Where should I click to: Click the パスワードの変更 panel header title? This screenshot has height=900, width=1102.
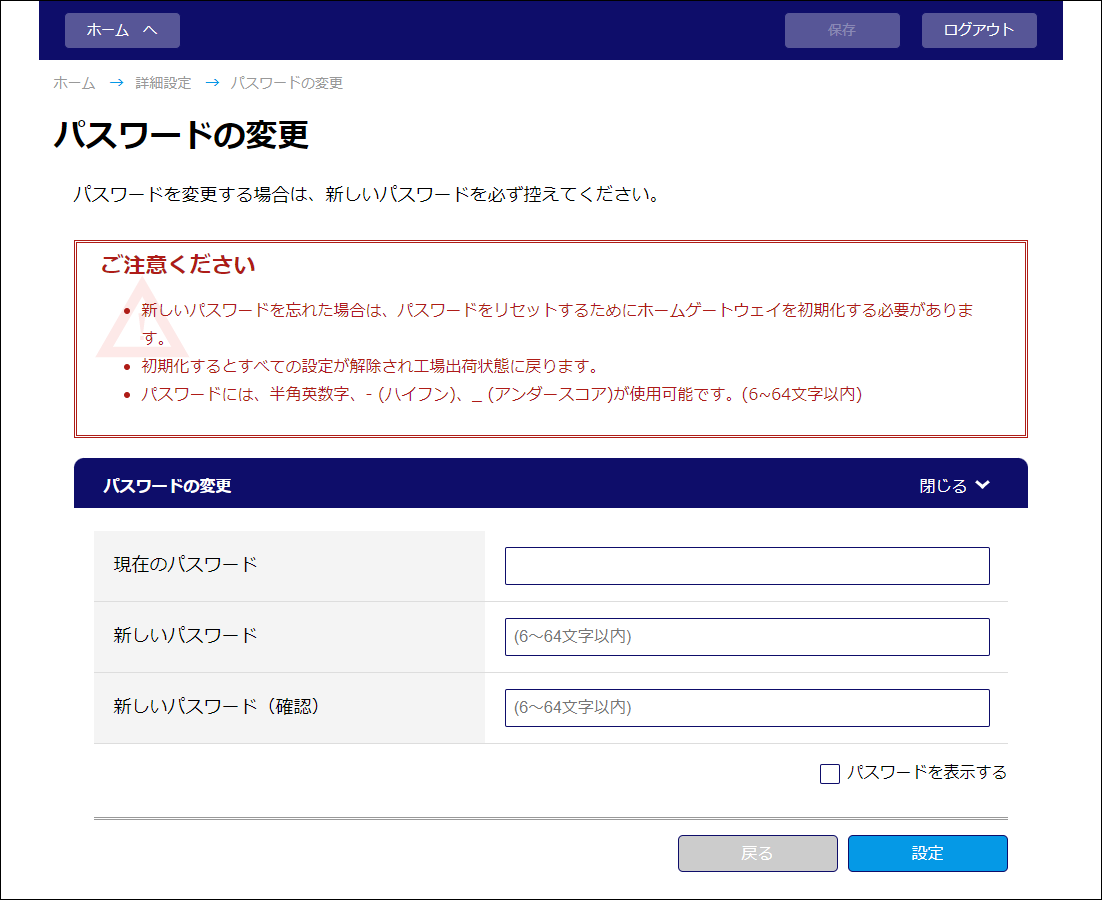(167, 486)
